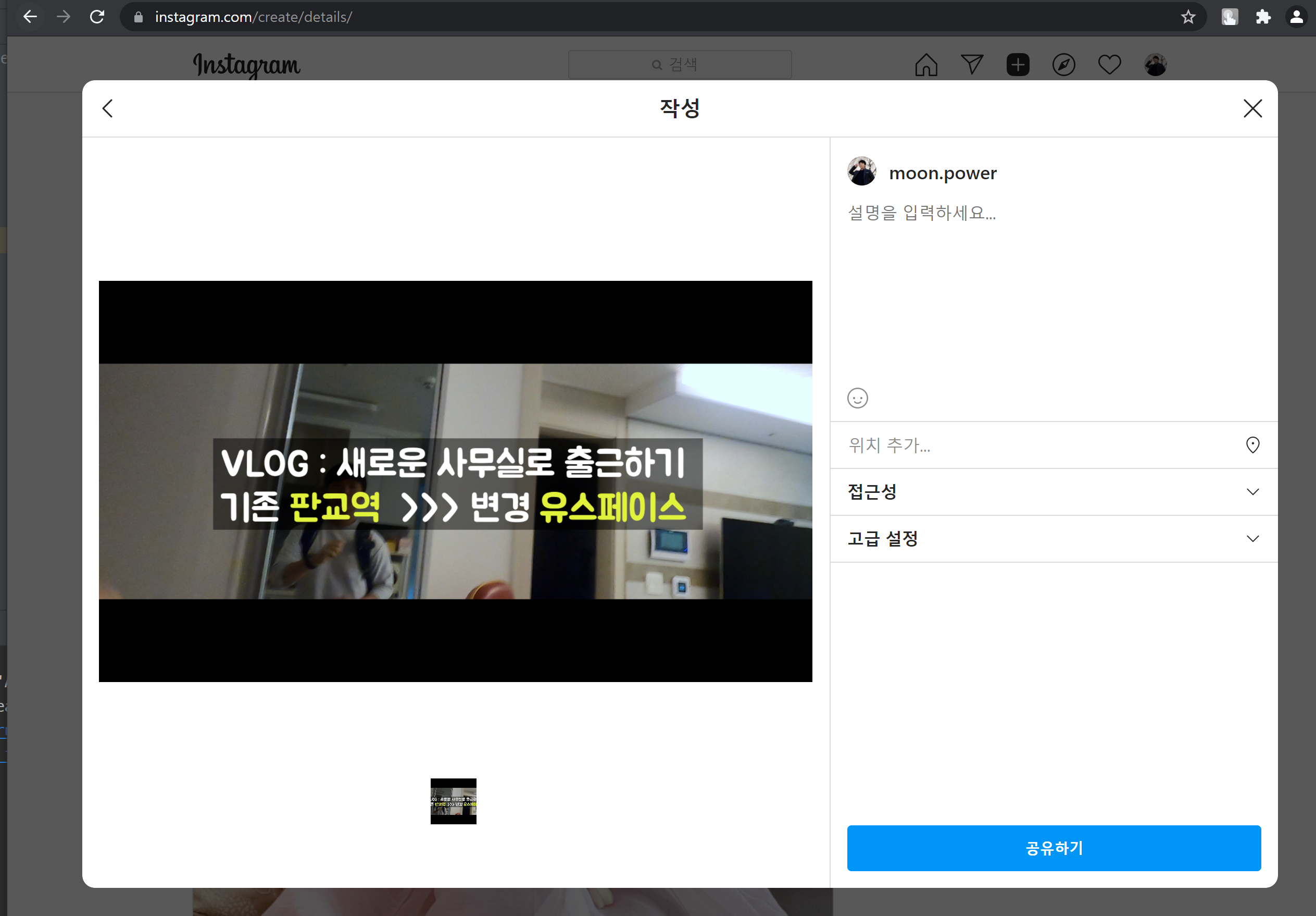Click the back arrow in the 작성 dialog
This screenshot has height=916, width=1316.
coord(108,108)
